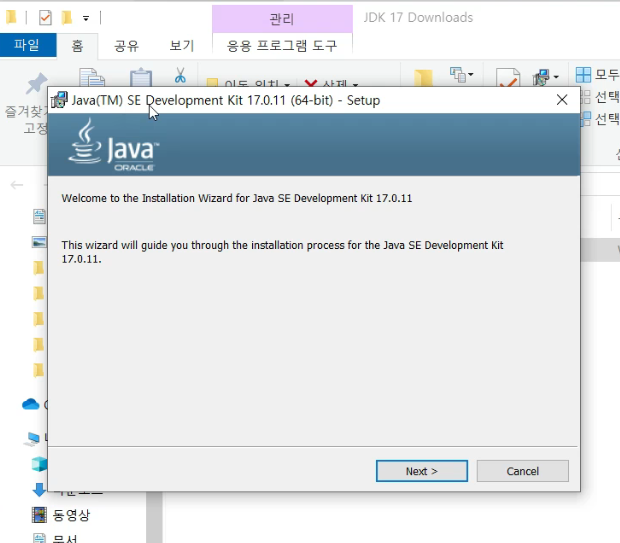Open the 응용 프로그램 도구 tab
The height and width of the screenshot is (543, 620).
[x=282, y=45]
